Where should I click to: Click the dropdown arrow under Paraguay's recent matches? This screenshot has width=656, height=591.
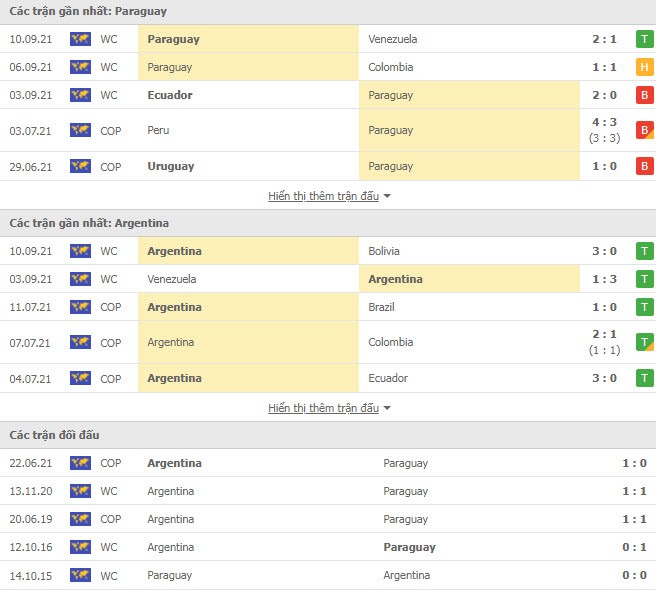387,196
